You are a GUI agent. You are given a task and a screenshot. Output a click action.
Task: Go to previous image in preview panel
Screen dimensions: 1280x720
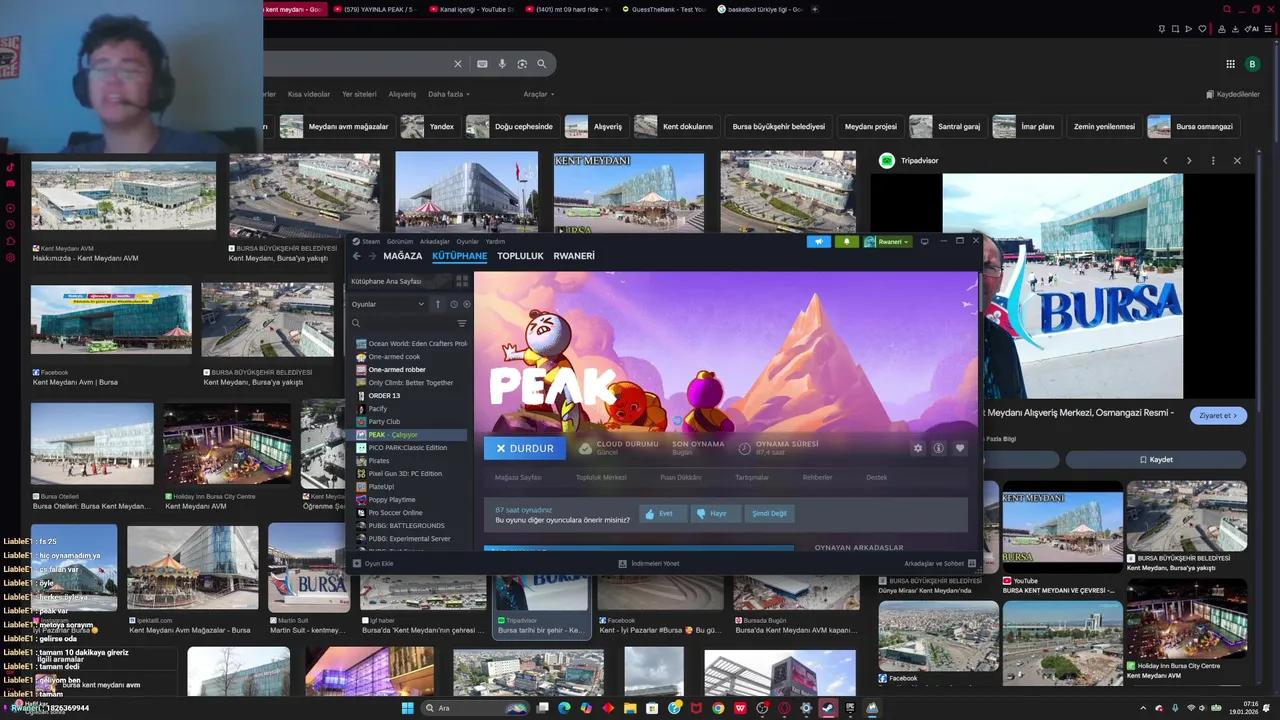click(x=1165, y=160)
